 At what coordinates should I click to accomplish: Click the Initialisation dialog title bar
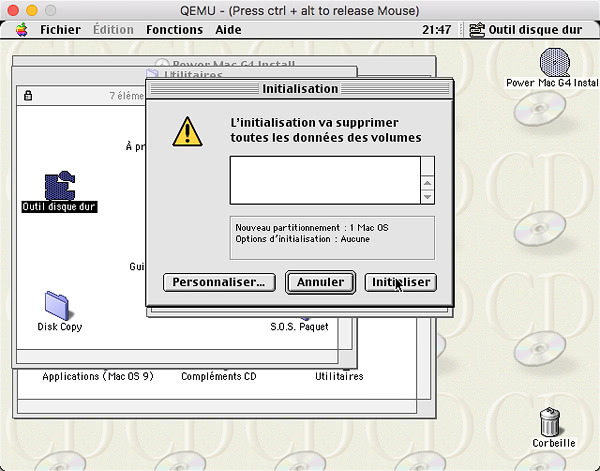[x=300, y=89]
